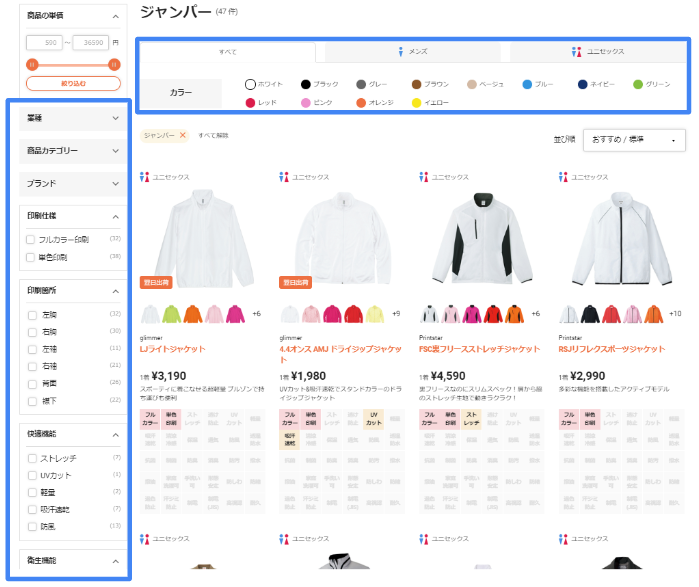Open the 4.4オンス AMJ ドライジップジャケット link
This screenshot has height=587, width=699.
(341, 354)
